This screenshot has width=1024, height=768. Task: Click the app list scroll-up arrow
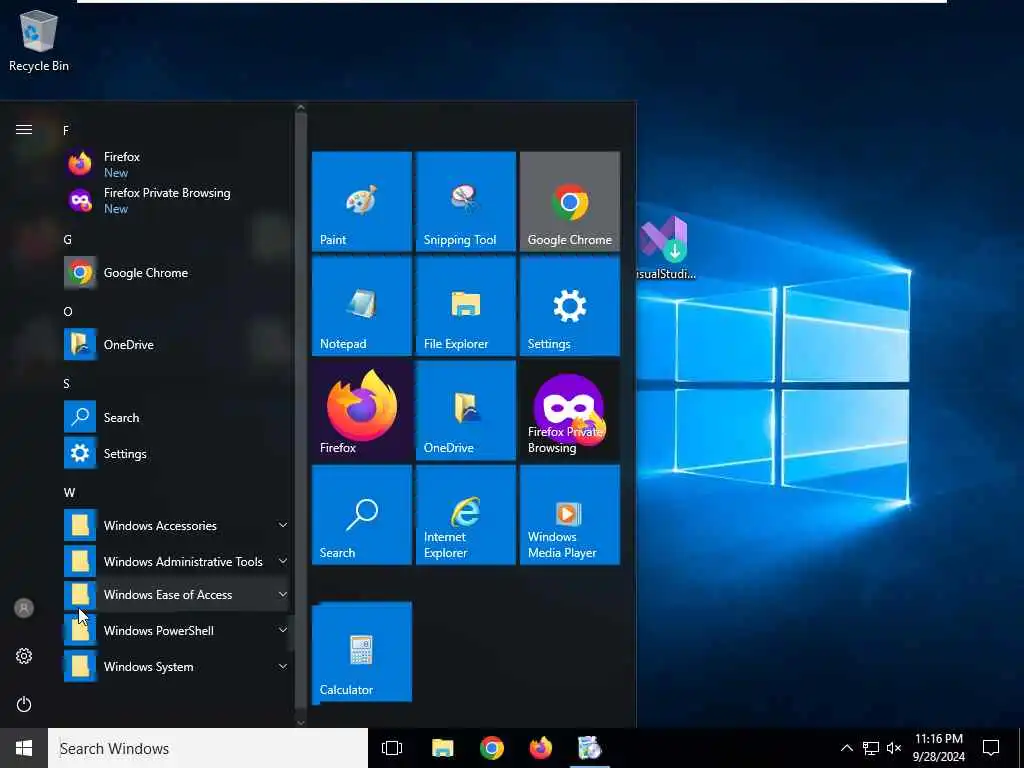coord(300,108)
